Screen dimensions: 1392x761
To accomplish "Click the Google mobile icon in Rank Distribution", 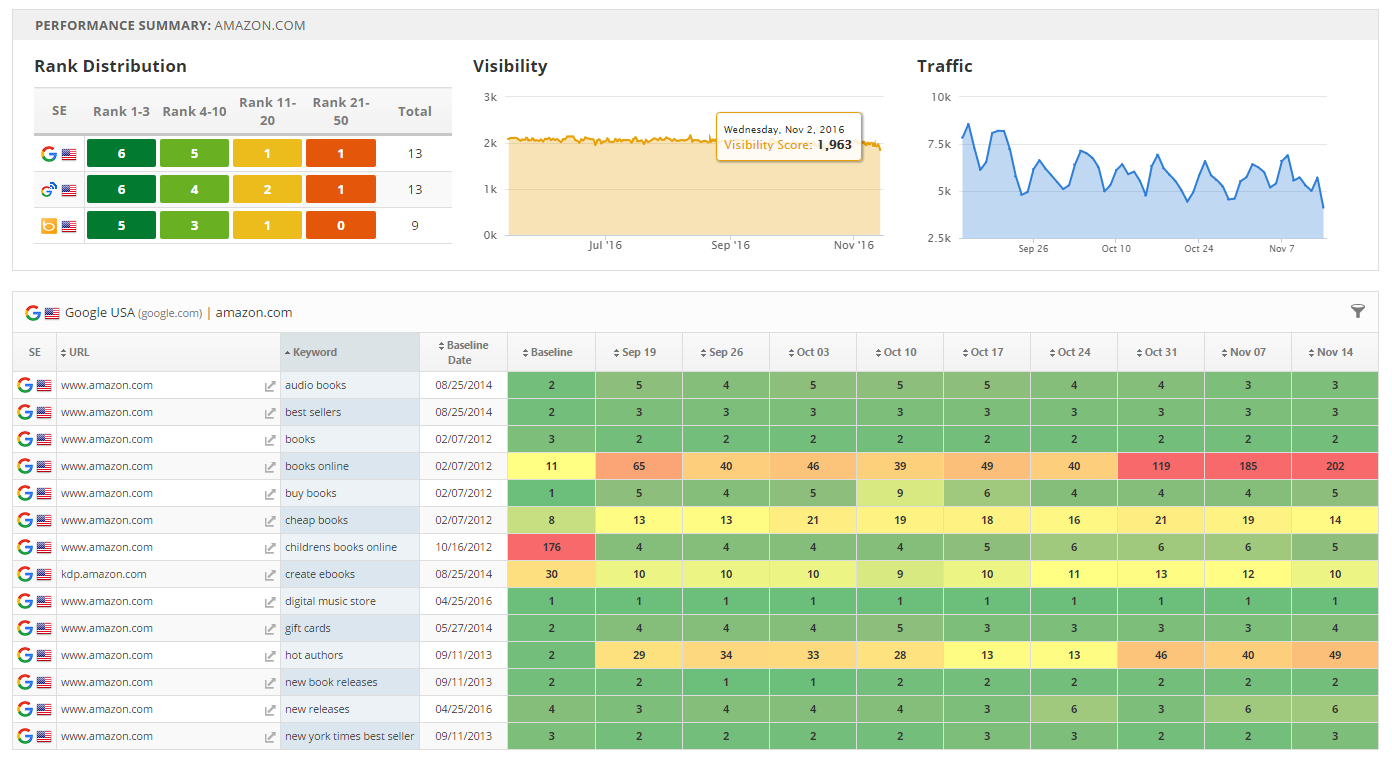I will pyautogui.click(x=48, y=190).
